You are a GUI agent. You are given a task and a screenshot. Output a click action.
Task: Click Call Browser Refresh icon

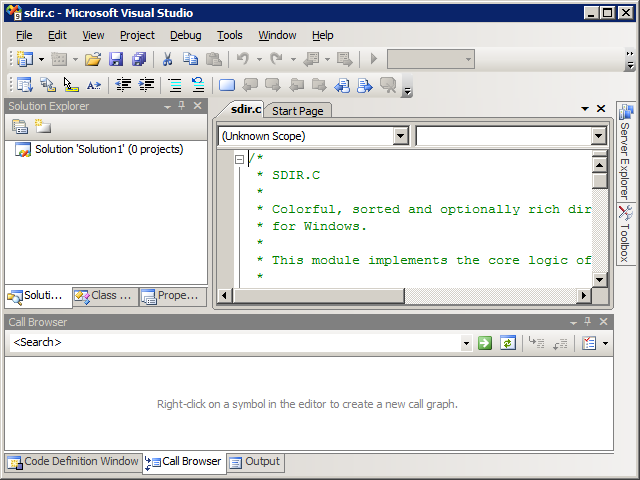tap(508, 342)
